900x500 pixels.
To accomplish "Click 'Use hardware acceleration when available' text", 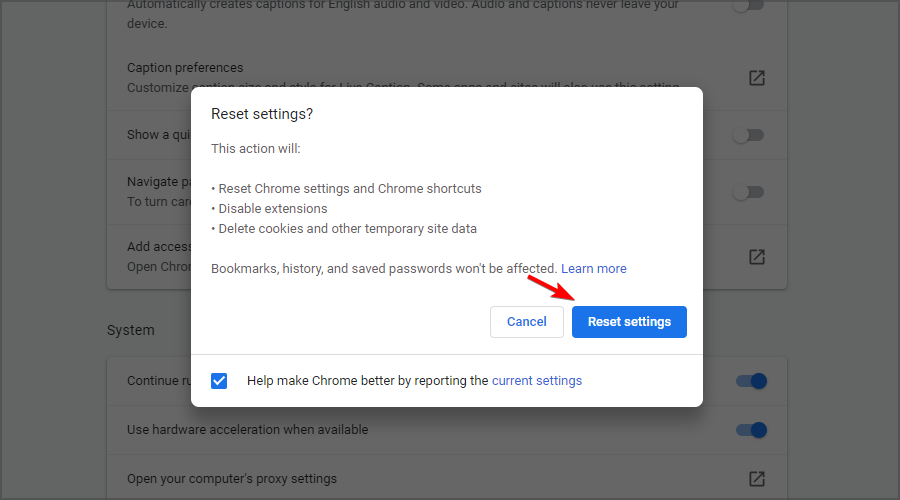I will click(247, 429).
